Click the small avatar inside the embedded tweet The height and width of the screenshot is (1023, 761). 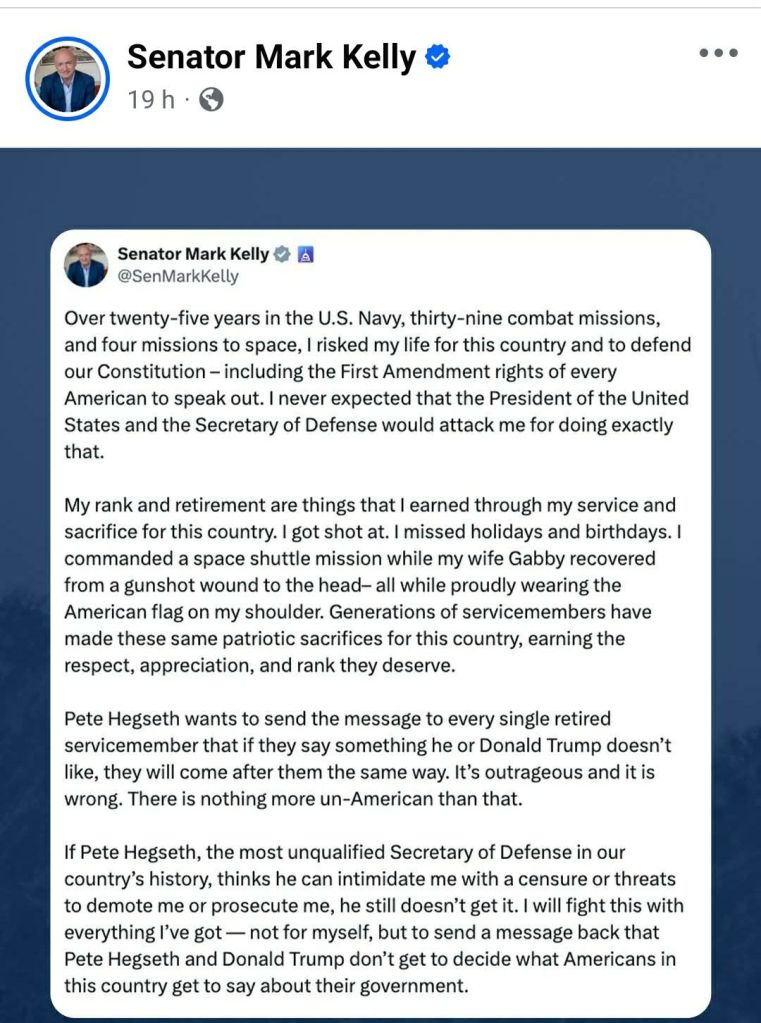coord(86,265)
